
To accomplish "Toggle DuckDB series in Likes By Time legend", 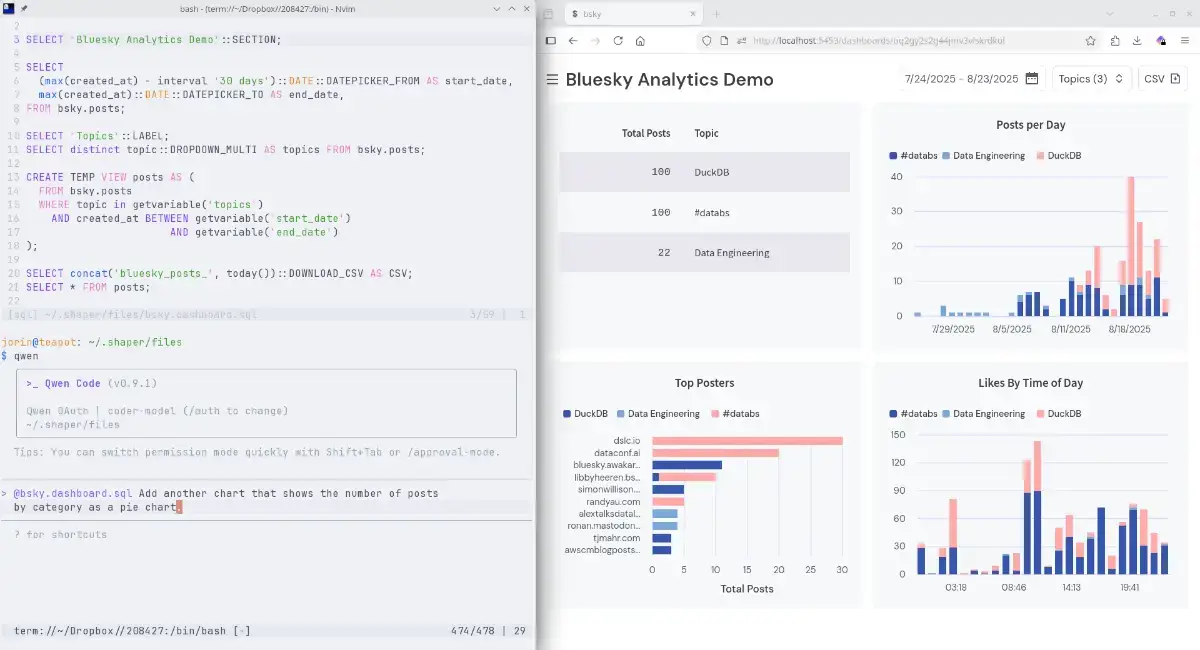I will point(1058,414).
